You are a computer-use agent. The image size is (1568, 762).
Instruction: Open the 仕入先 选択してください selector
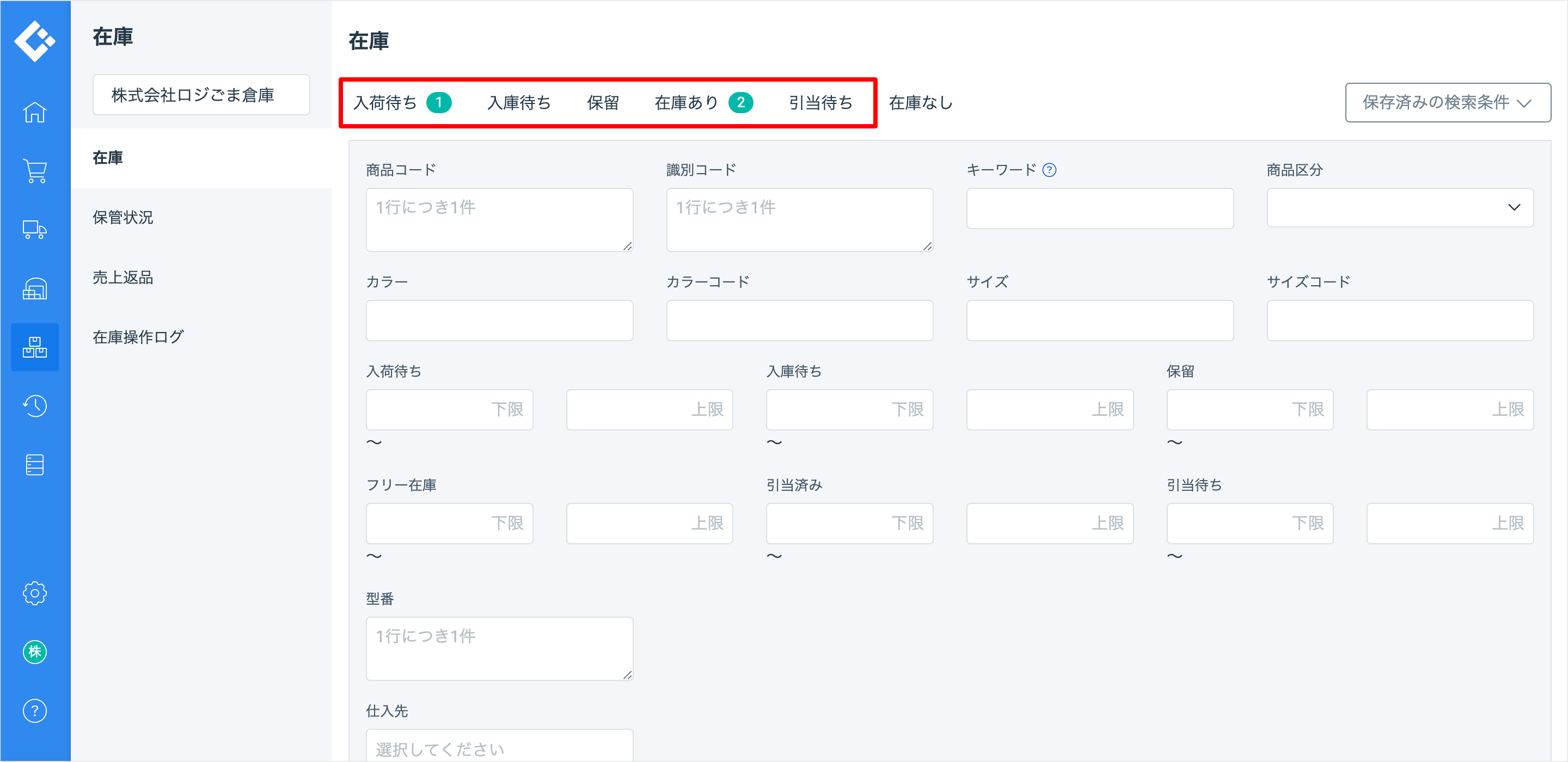click(x=499, y=745)
